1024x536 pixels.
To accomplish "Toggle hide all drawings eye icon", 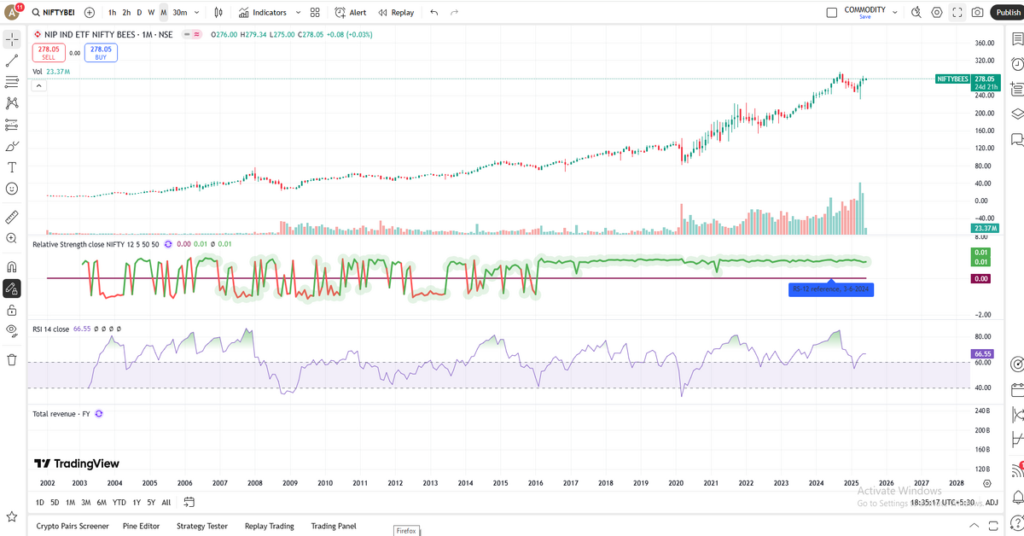I will tap(12, 331).
